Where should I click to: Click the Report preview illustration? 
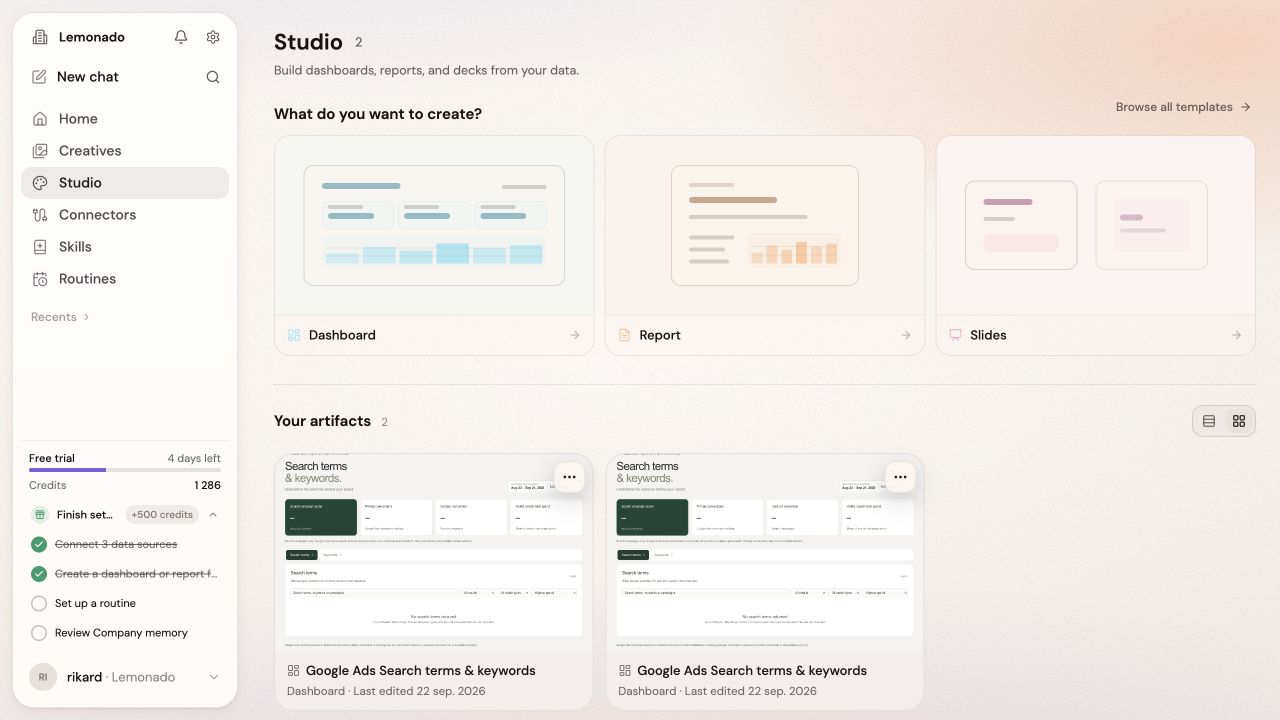765,225
